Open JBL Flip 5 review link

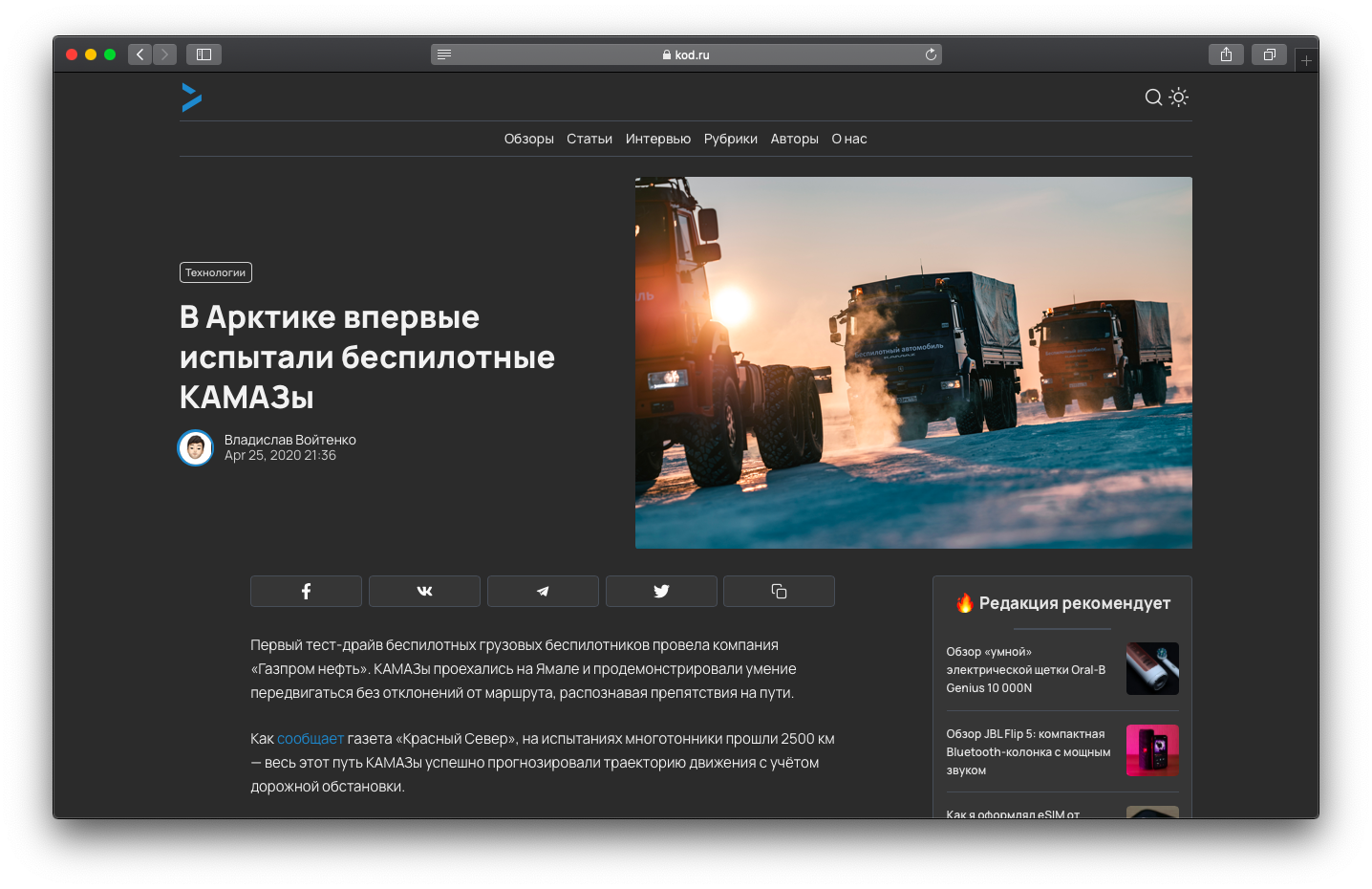click(1029, 751)
